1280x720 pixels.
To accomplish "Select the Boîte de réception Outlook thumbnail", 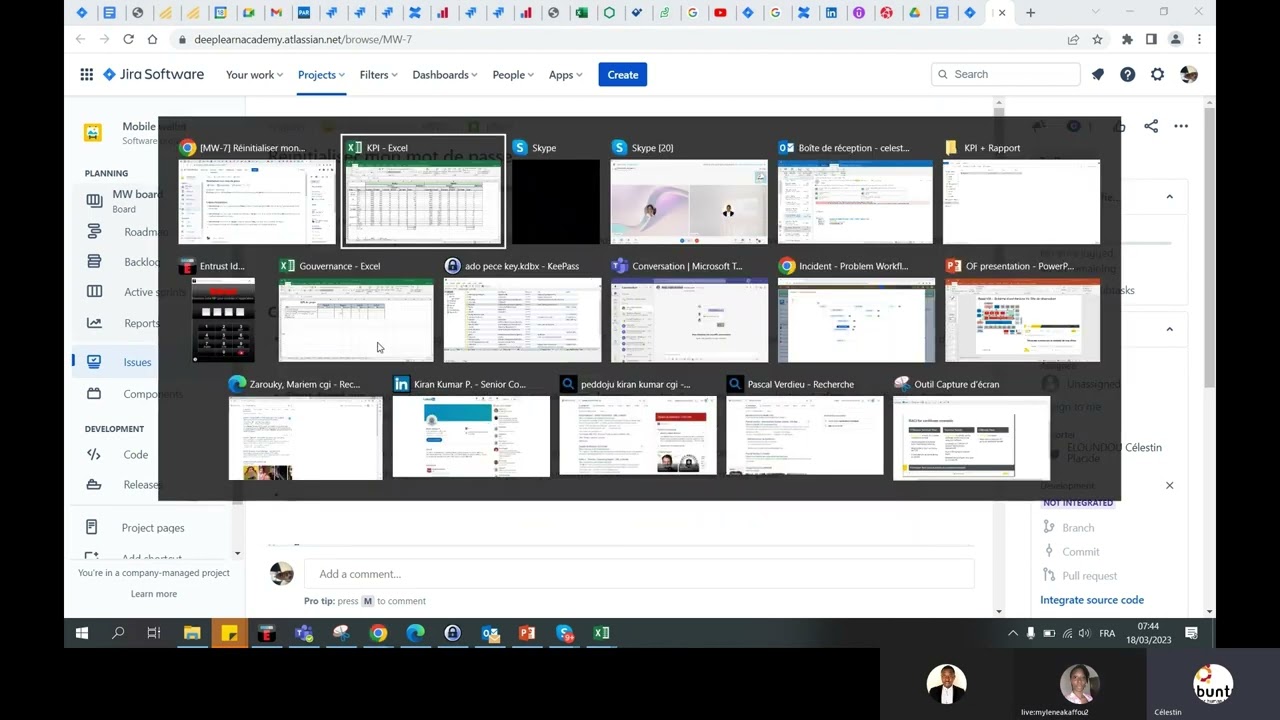I will pyautogui.click(x=855, y=192).
